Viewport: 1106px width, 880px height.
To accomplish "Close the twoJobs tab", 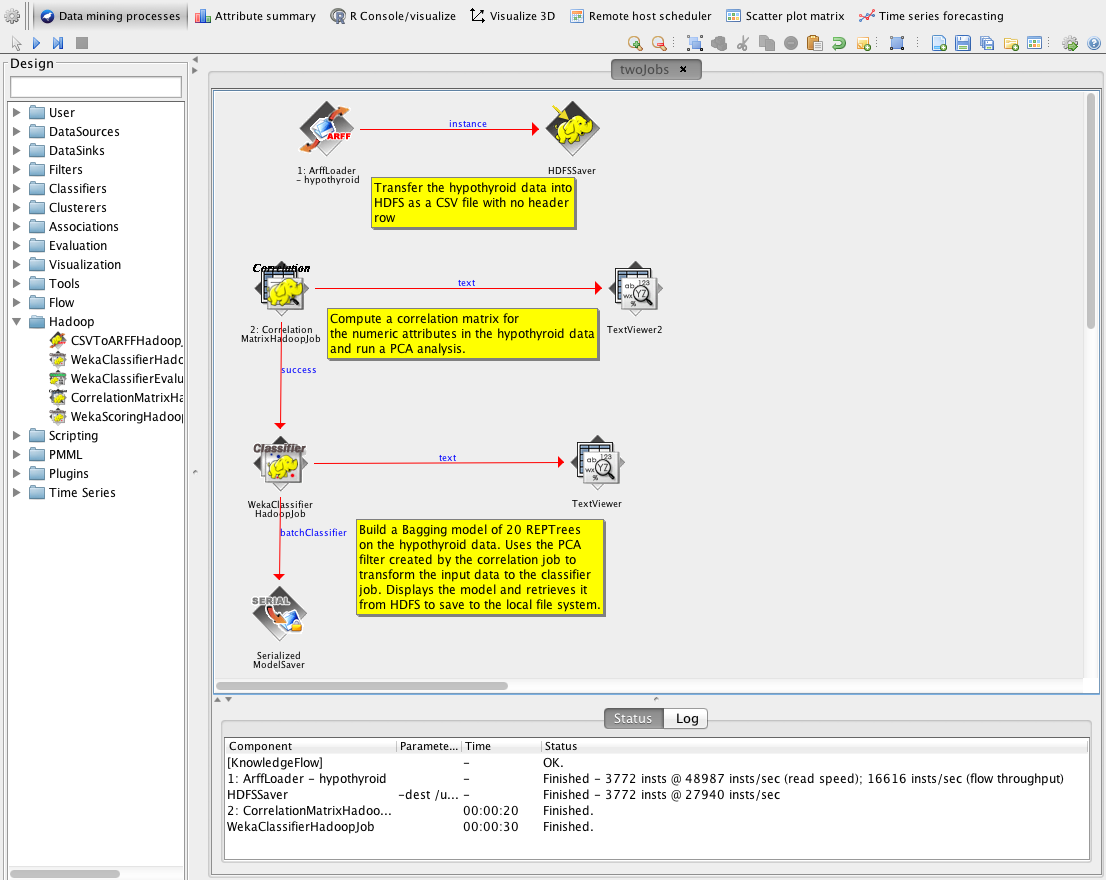I will coord(683,69).
